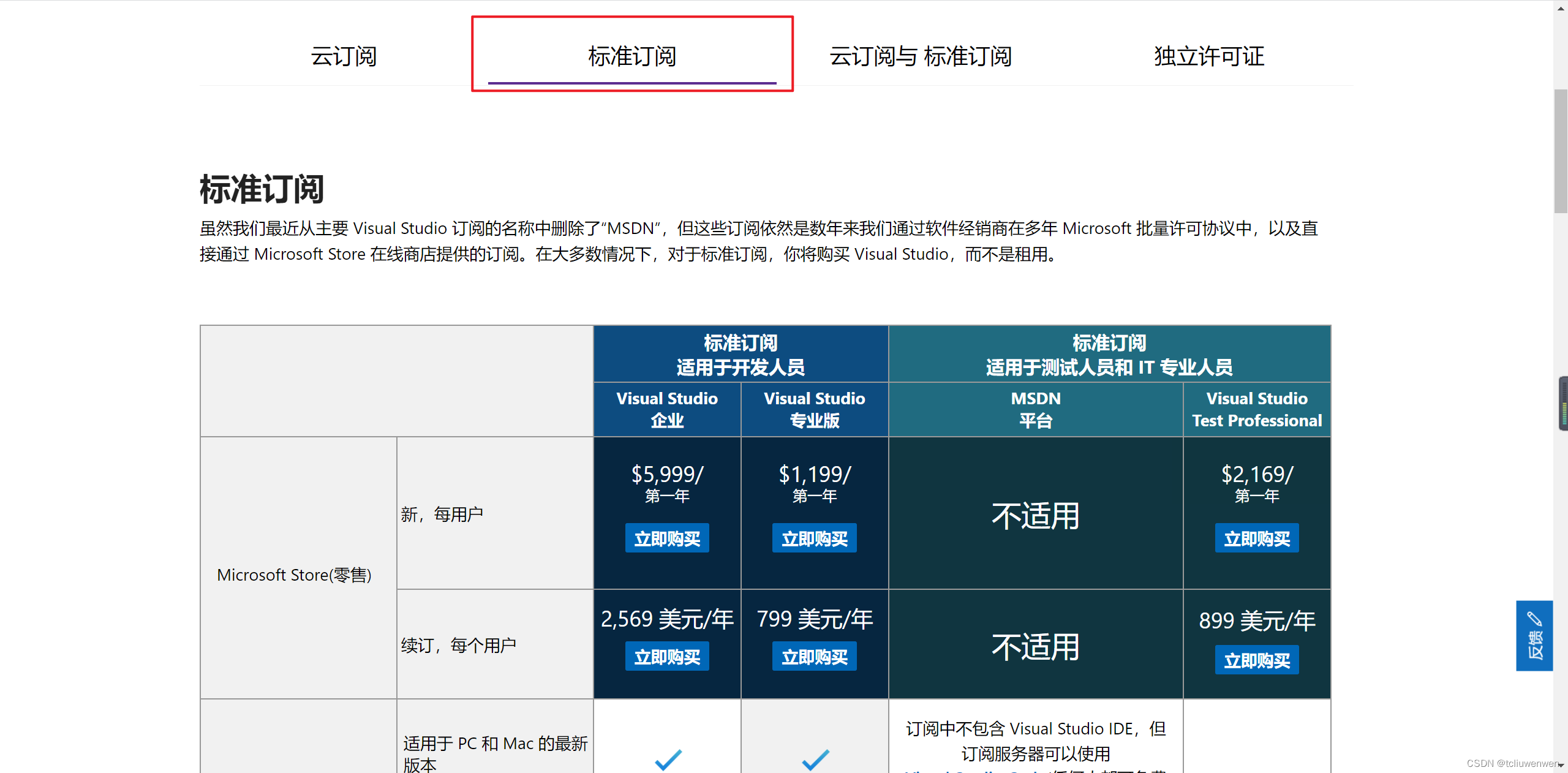Click the Microsoft Store(零售) row label
1568x773 pixels.
coord(294,575)
